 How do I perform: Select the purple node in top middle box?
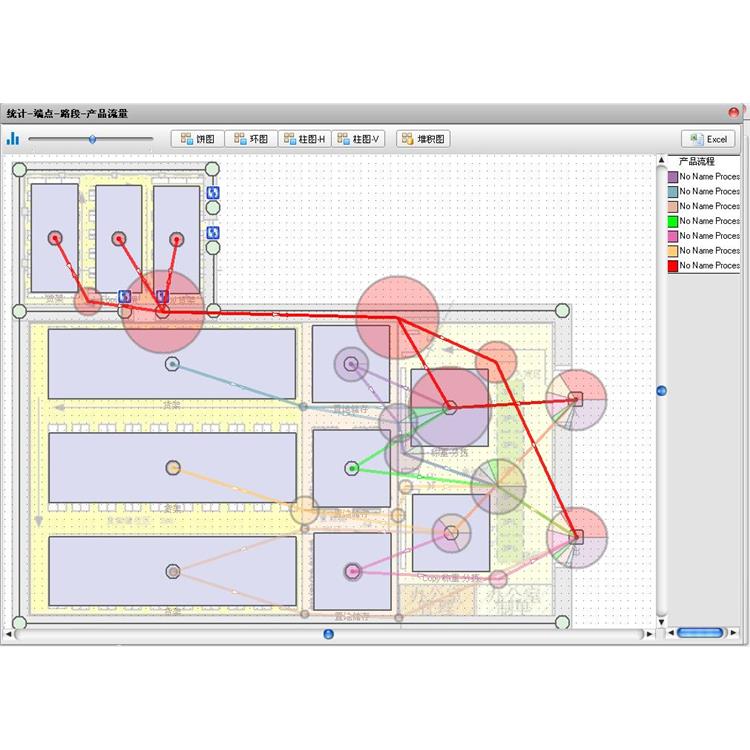coord(352,364)
